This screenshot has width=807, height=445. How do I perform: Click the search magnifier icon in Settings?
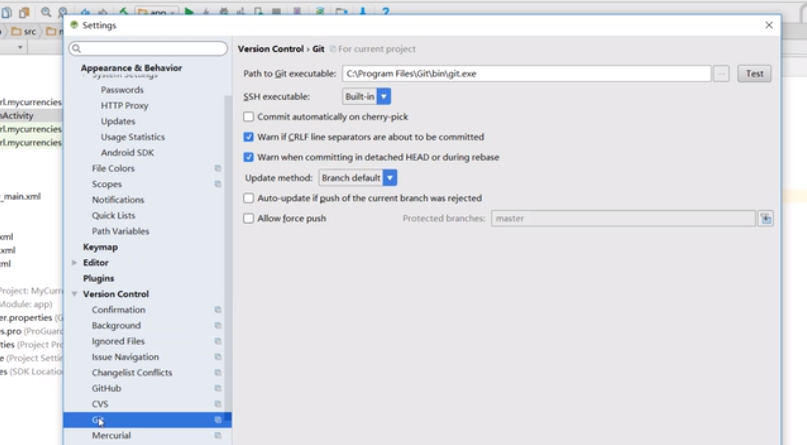point(77,48)
